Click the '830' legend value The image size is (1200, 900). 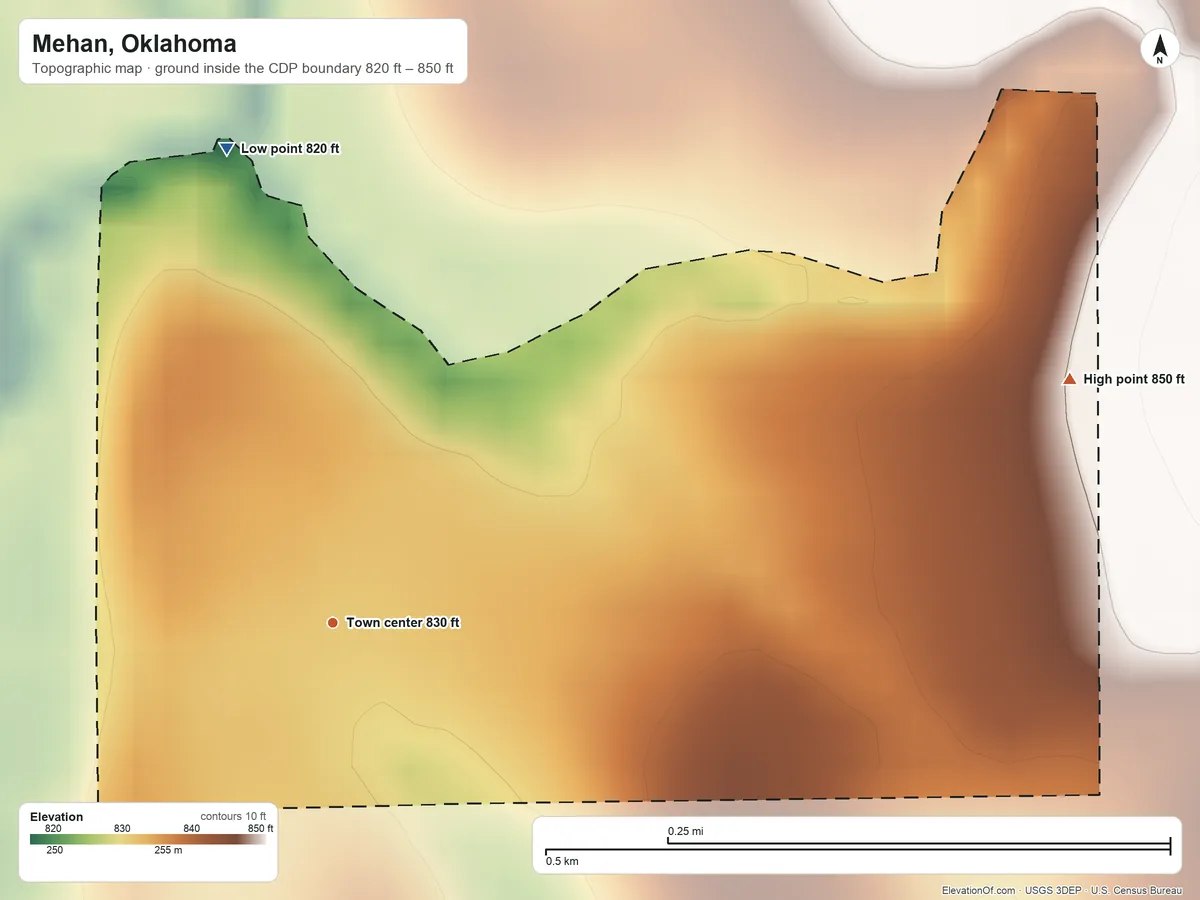pyautogui.click(x=122, y=828)
